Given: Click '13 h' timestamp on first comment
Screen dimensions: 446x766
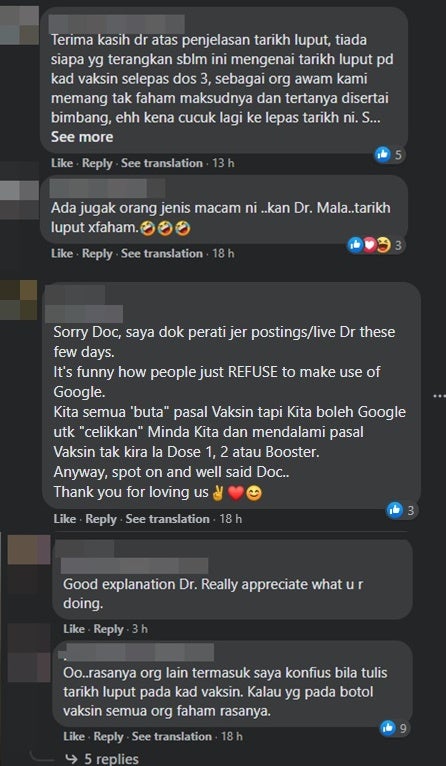Looking at the screenshot, I should (x=223, y=163).
